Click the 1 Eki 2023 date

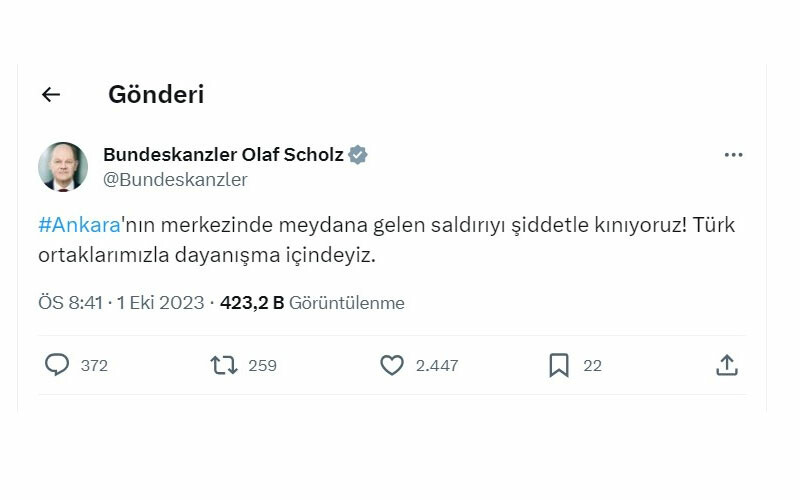click(161, 303)
